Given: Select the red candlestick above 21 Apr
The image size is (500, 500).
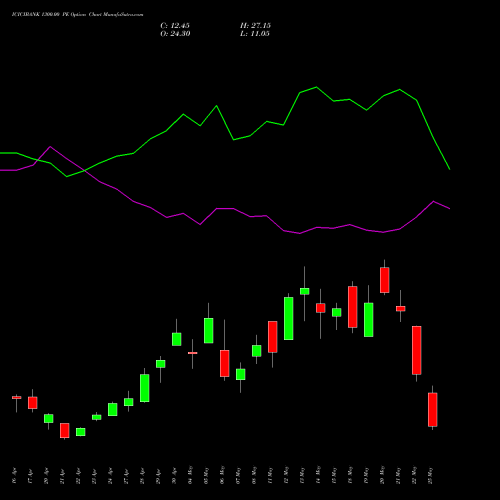Looking at the screenshot, I should [x=65, y=430].
